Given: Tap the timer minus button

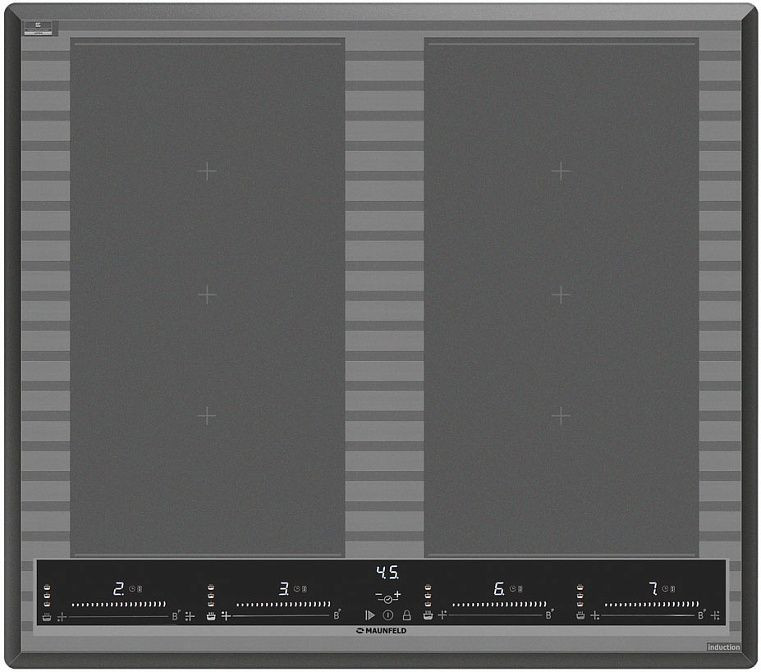Looking at the screenshot, I should (379, 596).
